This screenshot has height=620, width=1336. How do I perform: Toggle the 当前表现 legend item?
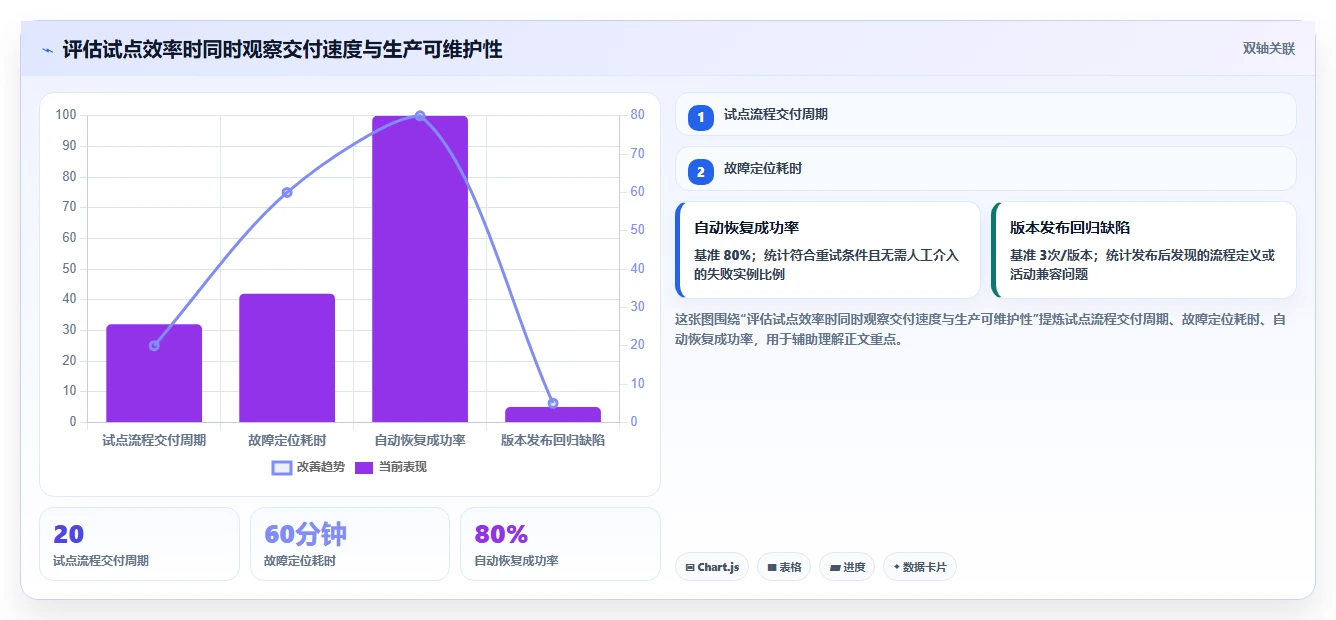pyautogui.click(x=390, y=467)
